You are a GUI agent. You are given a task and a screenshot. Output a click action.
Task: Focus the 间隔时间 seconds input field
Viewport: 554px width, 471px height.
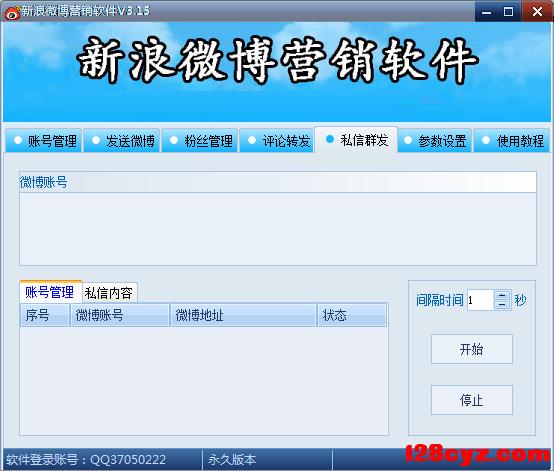point(480,300)
